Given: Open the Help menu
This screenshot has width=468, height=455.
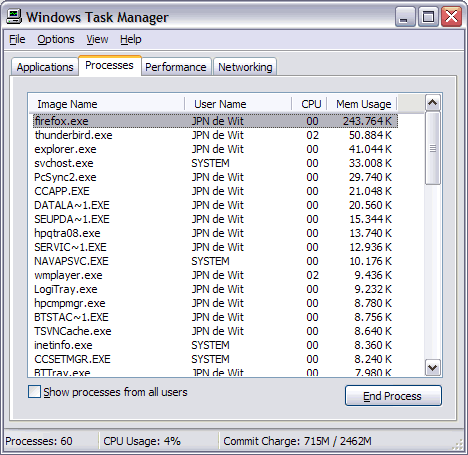Looking at the screenshot, I should (131, 39).
